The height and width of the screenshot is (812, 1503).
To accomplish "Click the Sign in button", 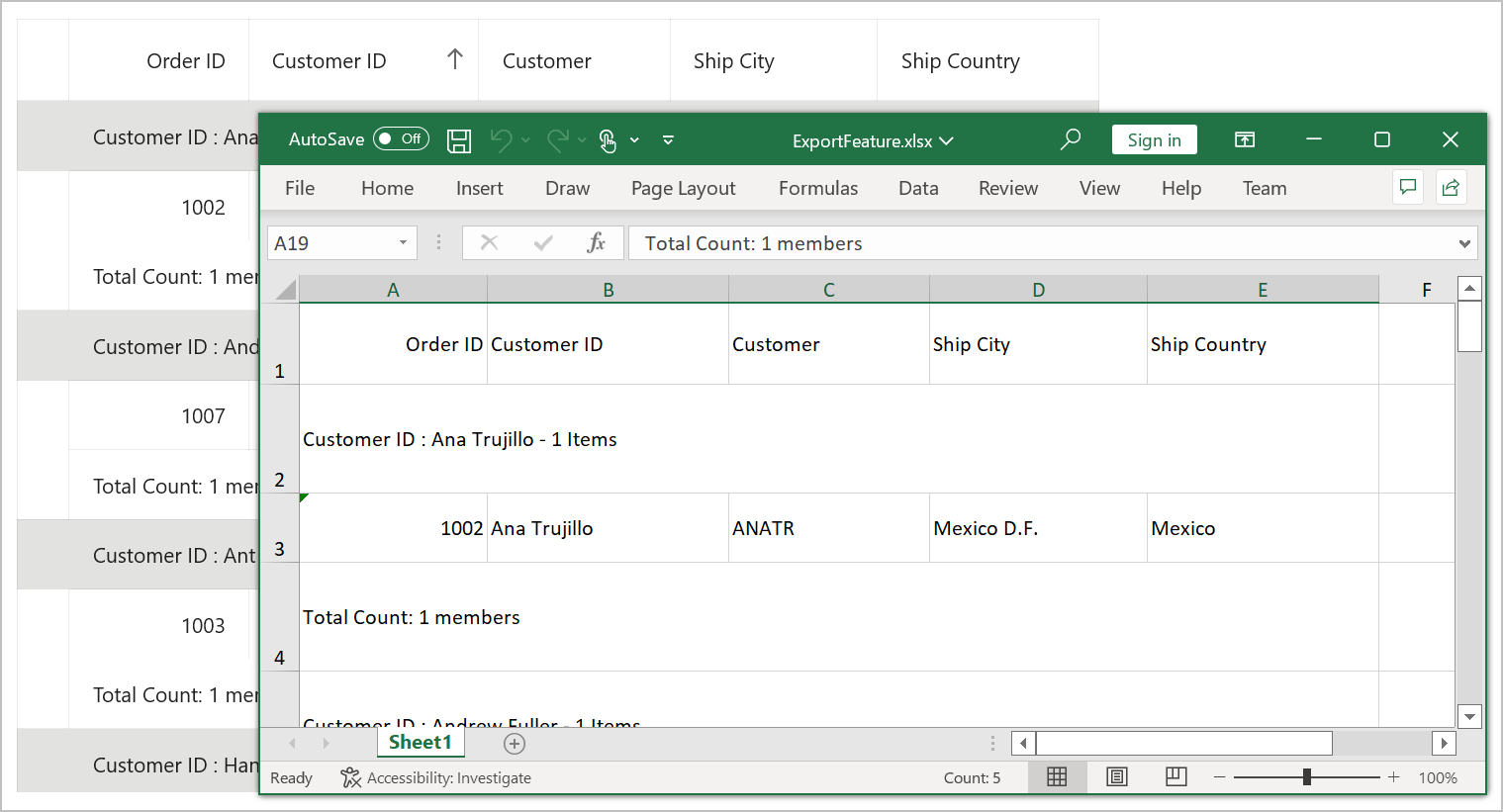I will [x=1154, y=139].
